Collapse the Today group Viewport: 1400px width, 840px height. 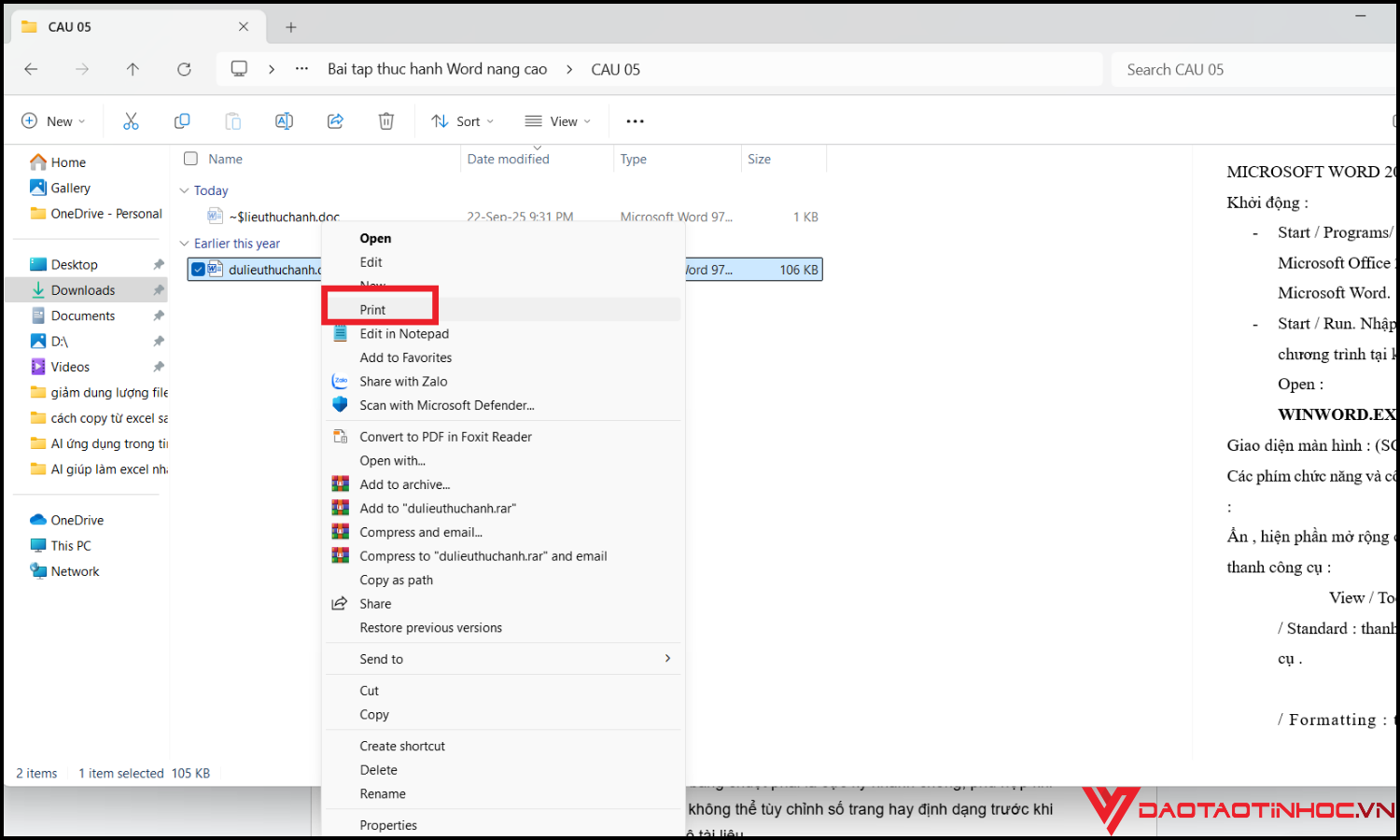coord(184,190)
